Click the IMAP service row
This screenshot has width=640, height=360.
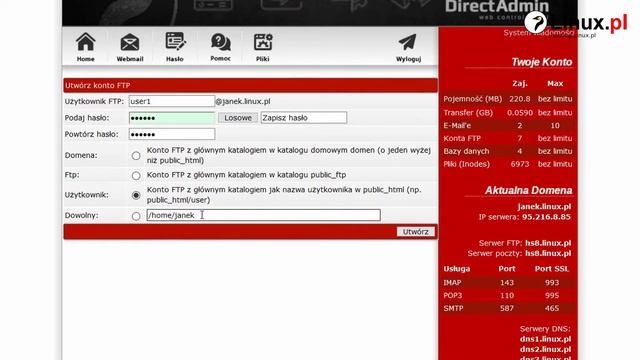[508, 282]
